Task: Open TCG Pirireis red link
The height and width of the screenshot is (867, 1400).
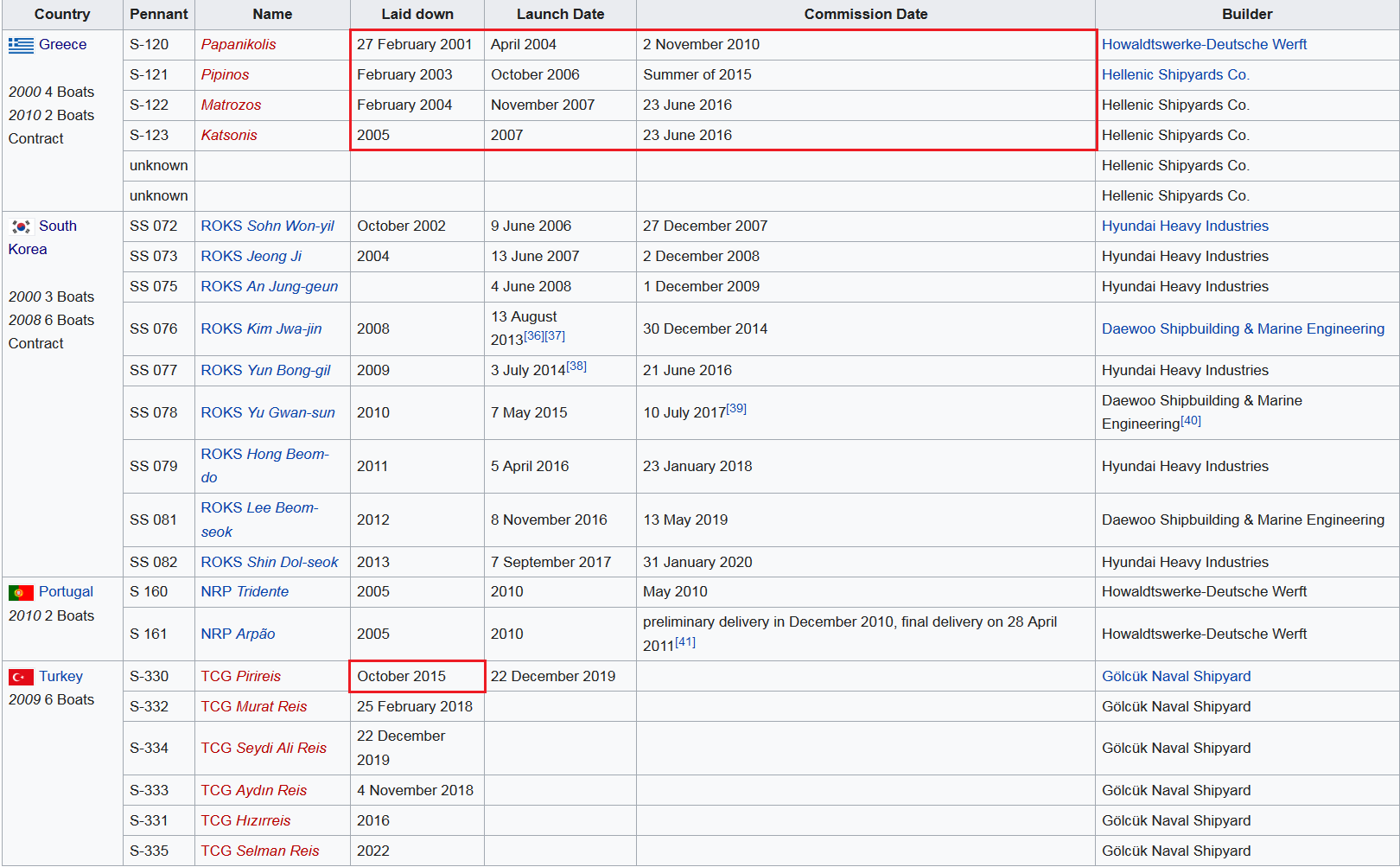Action: [x=240, y=677]
